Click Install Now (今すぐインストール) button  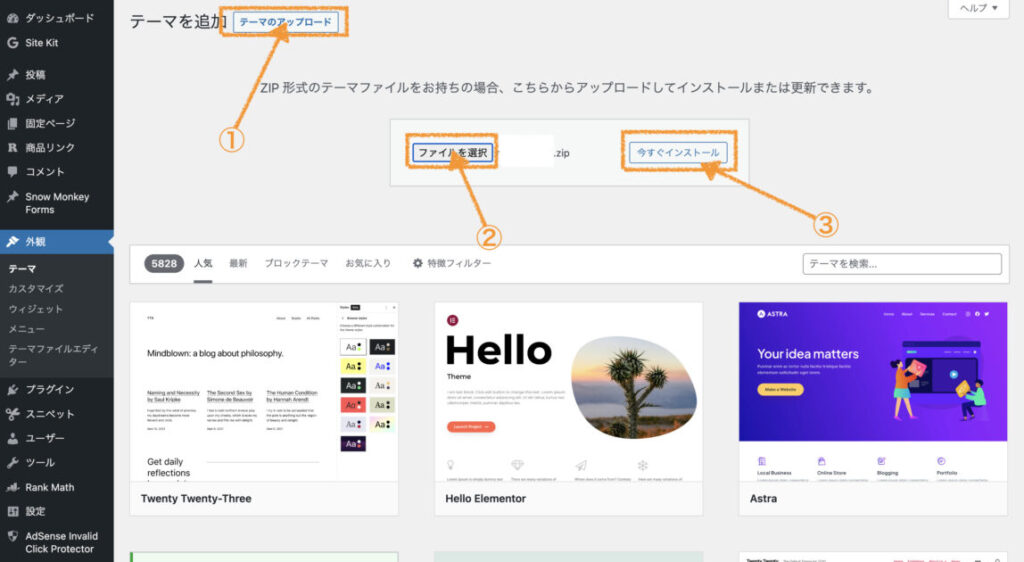tap(677, 153)
